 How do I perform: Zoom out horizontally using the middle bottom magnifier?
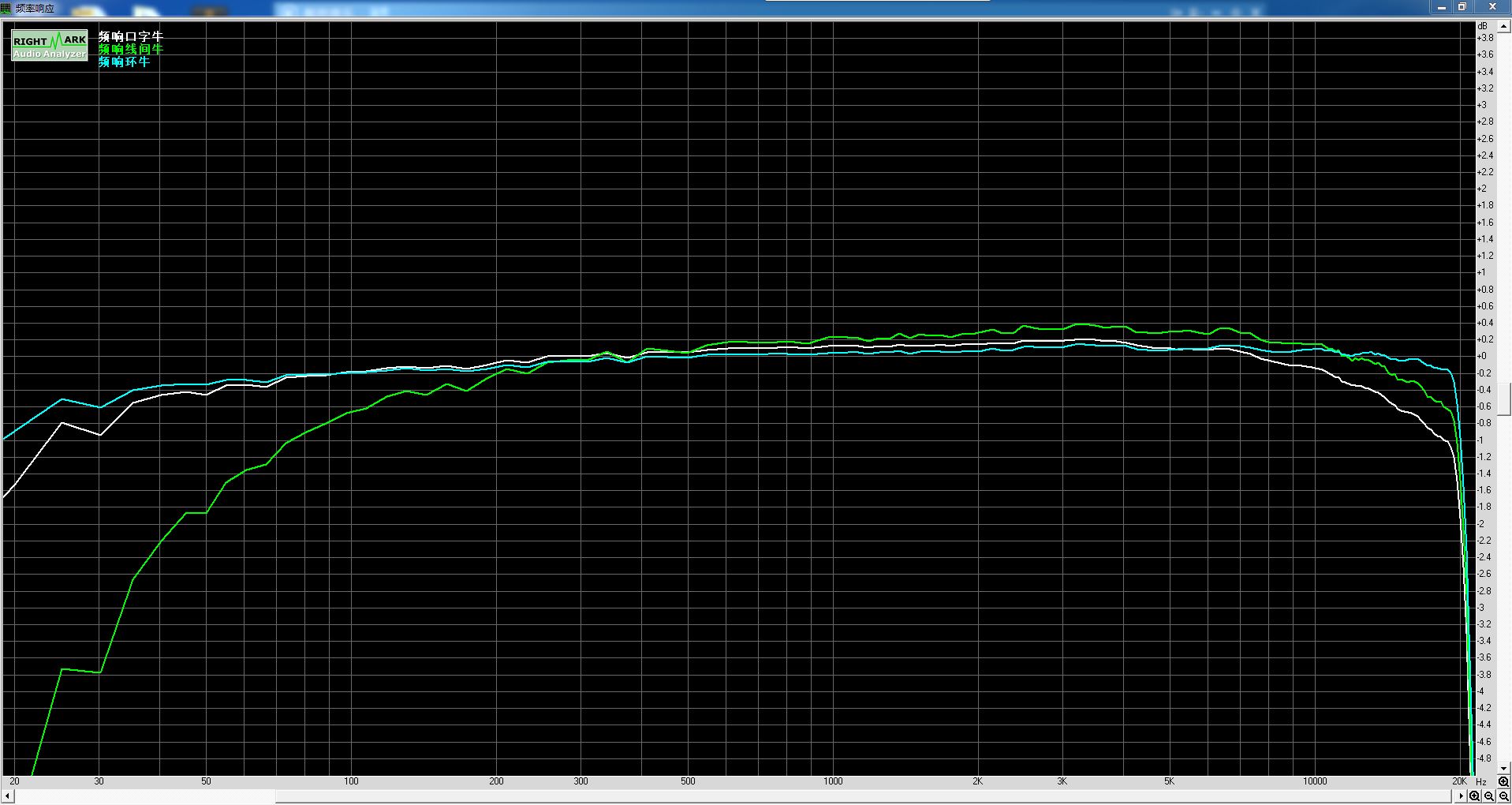click(x=1489, y=796)
